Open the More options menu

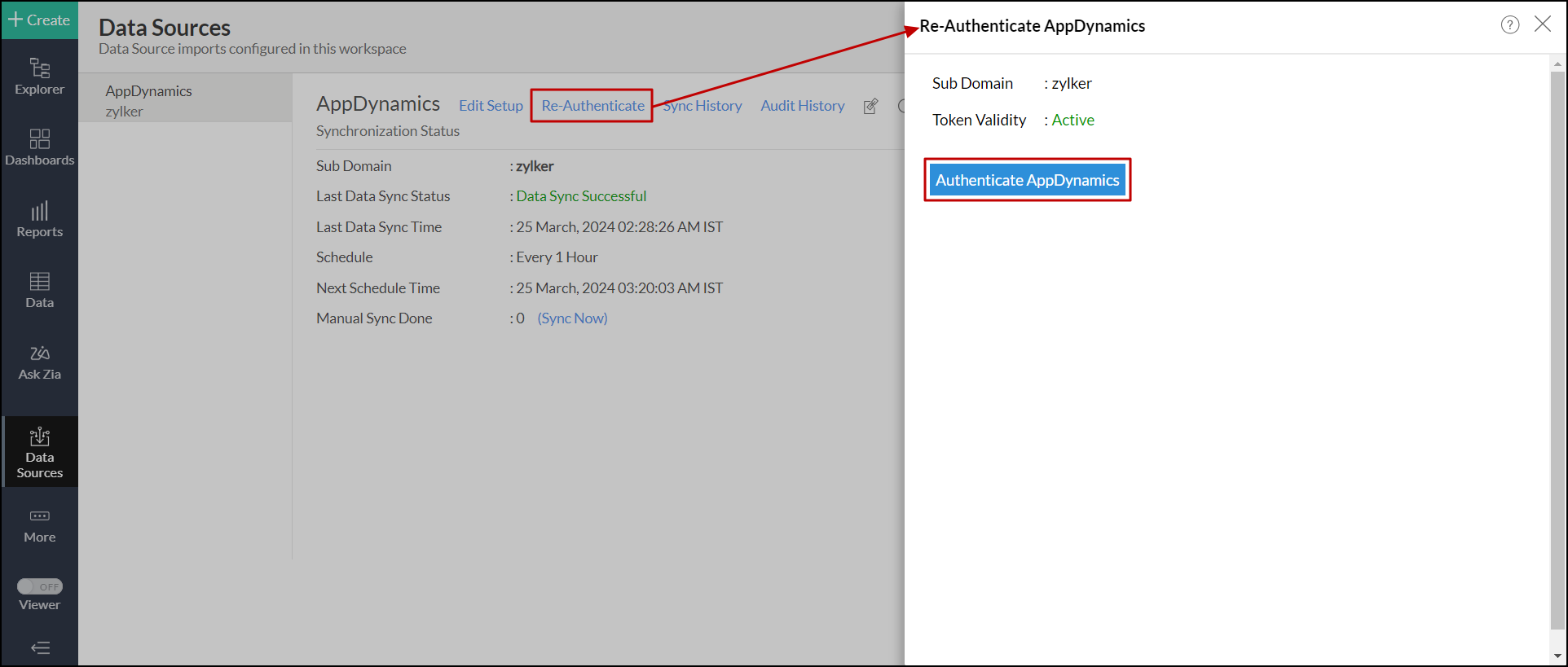click(39, 525)
